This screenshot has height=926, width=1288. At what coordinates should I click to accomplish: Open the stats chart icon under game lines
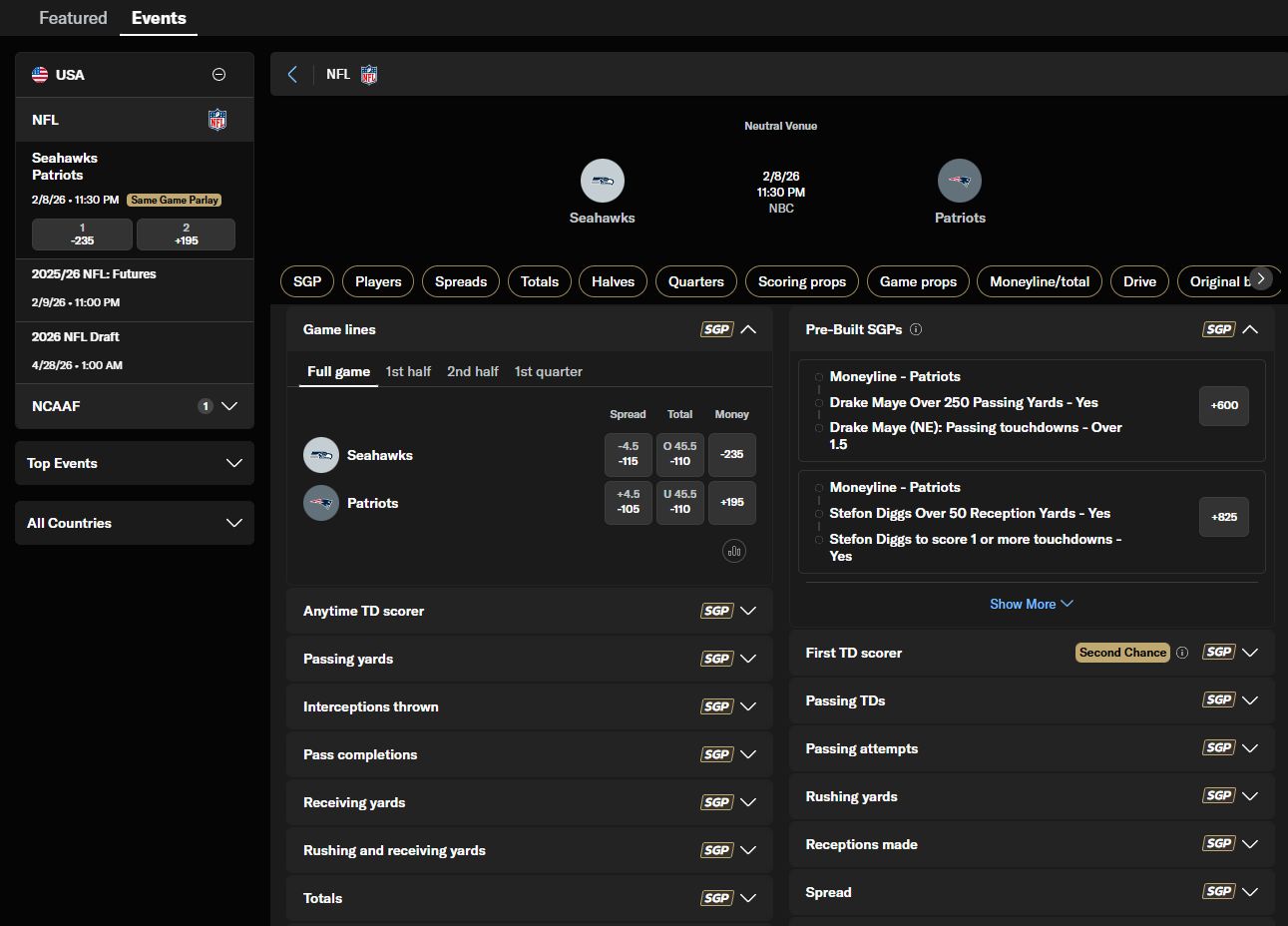tap(734, 551)
